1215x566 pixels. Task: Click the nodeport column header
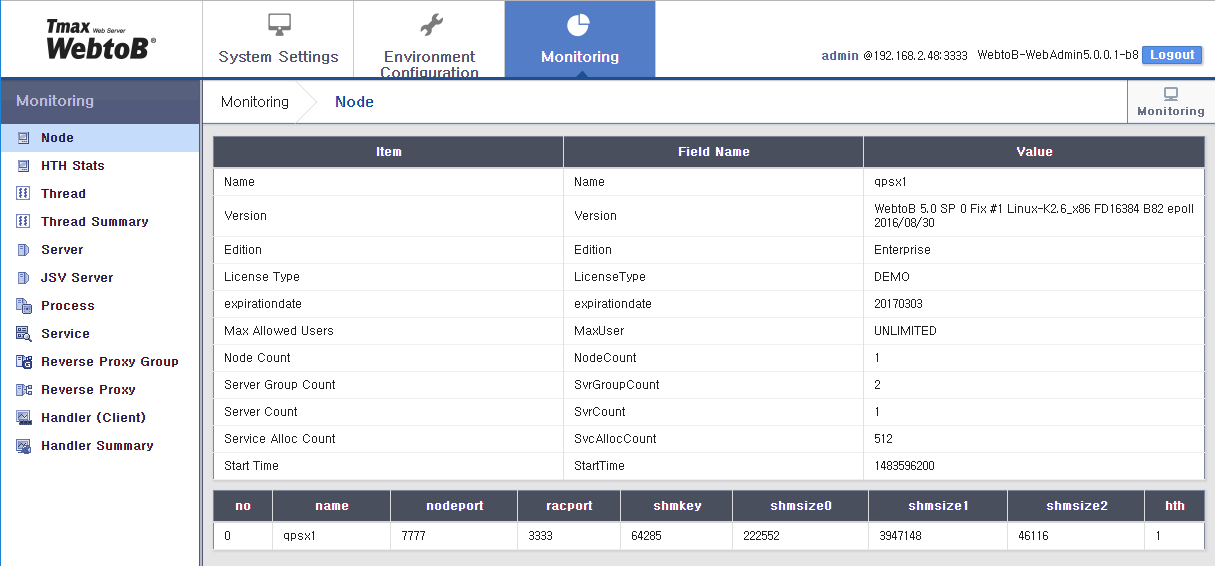tap(454, 506)
